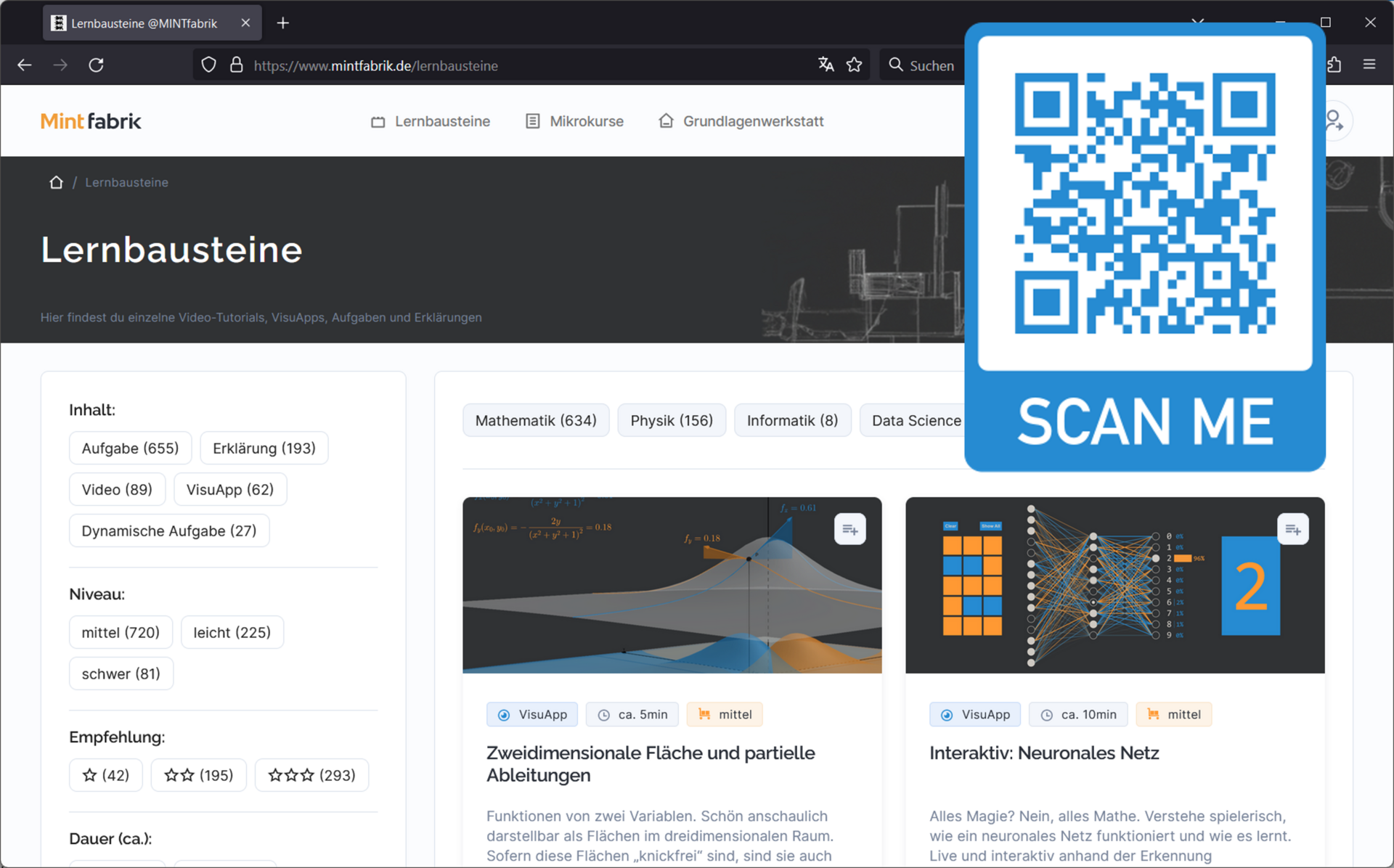Click the ca. 5min duration tag
The width and height of the screenshot is (1394, 868).
point(632,715)
